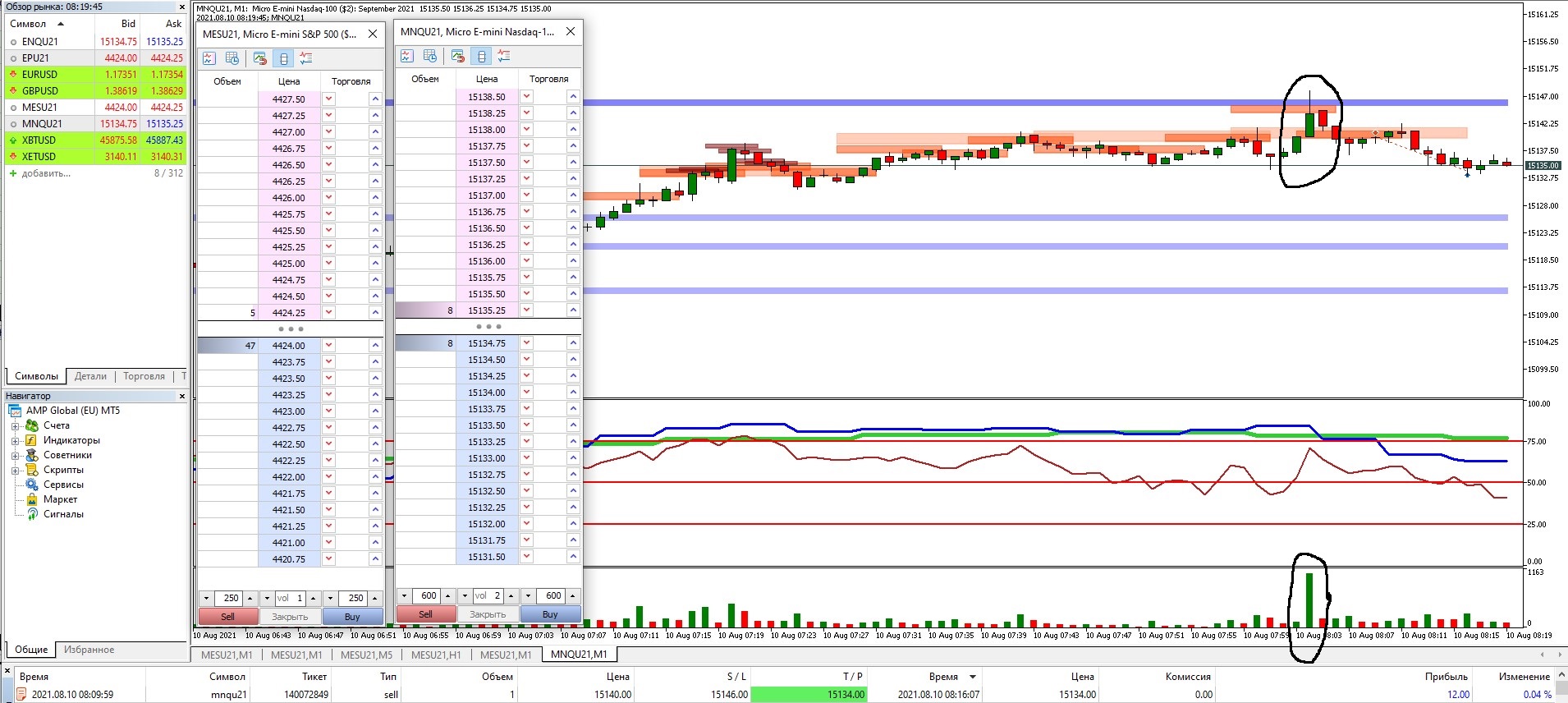Increase MNQU21 take profit value 600

tap(573, 595)
